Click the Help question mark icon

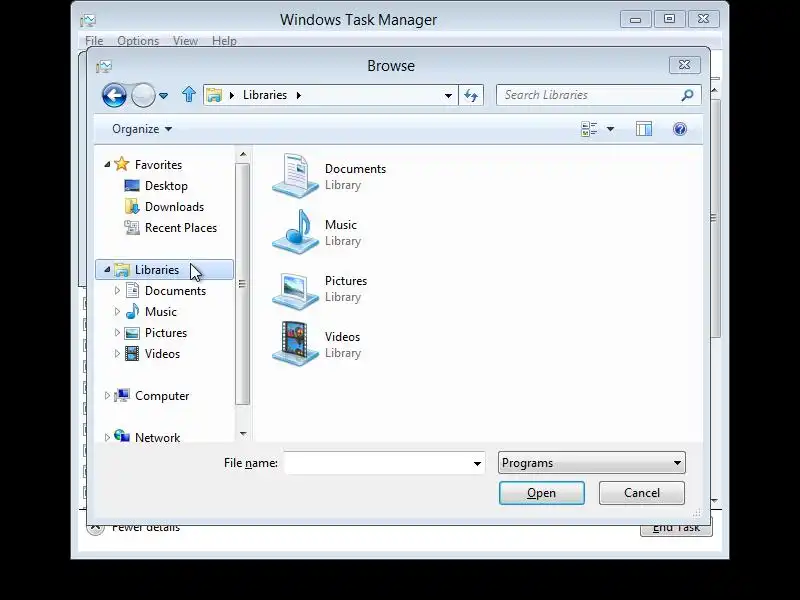[x=680, y=129]
